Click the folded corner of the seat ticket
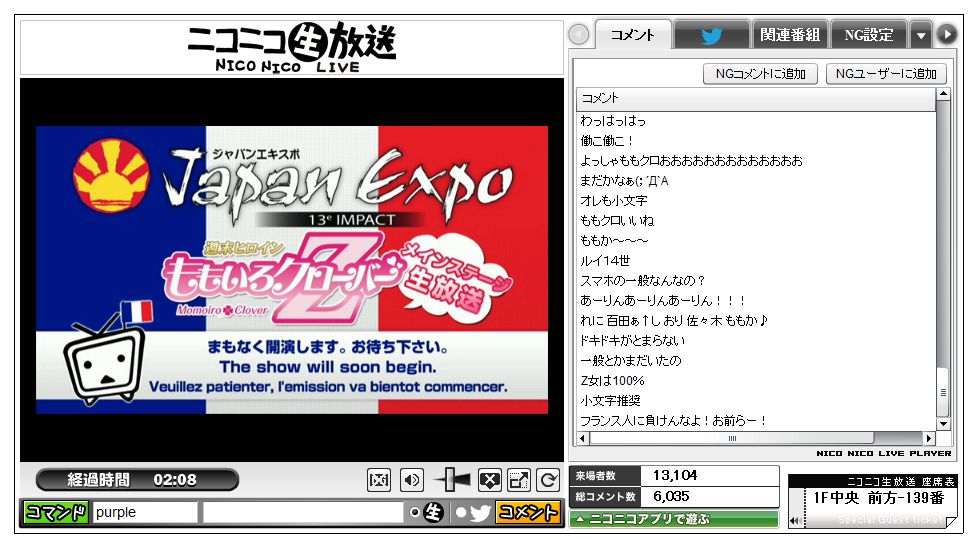Image resolution: width=980 pixels, height=539 pixels. 950,521
